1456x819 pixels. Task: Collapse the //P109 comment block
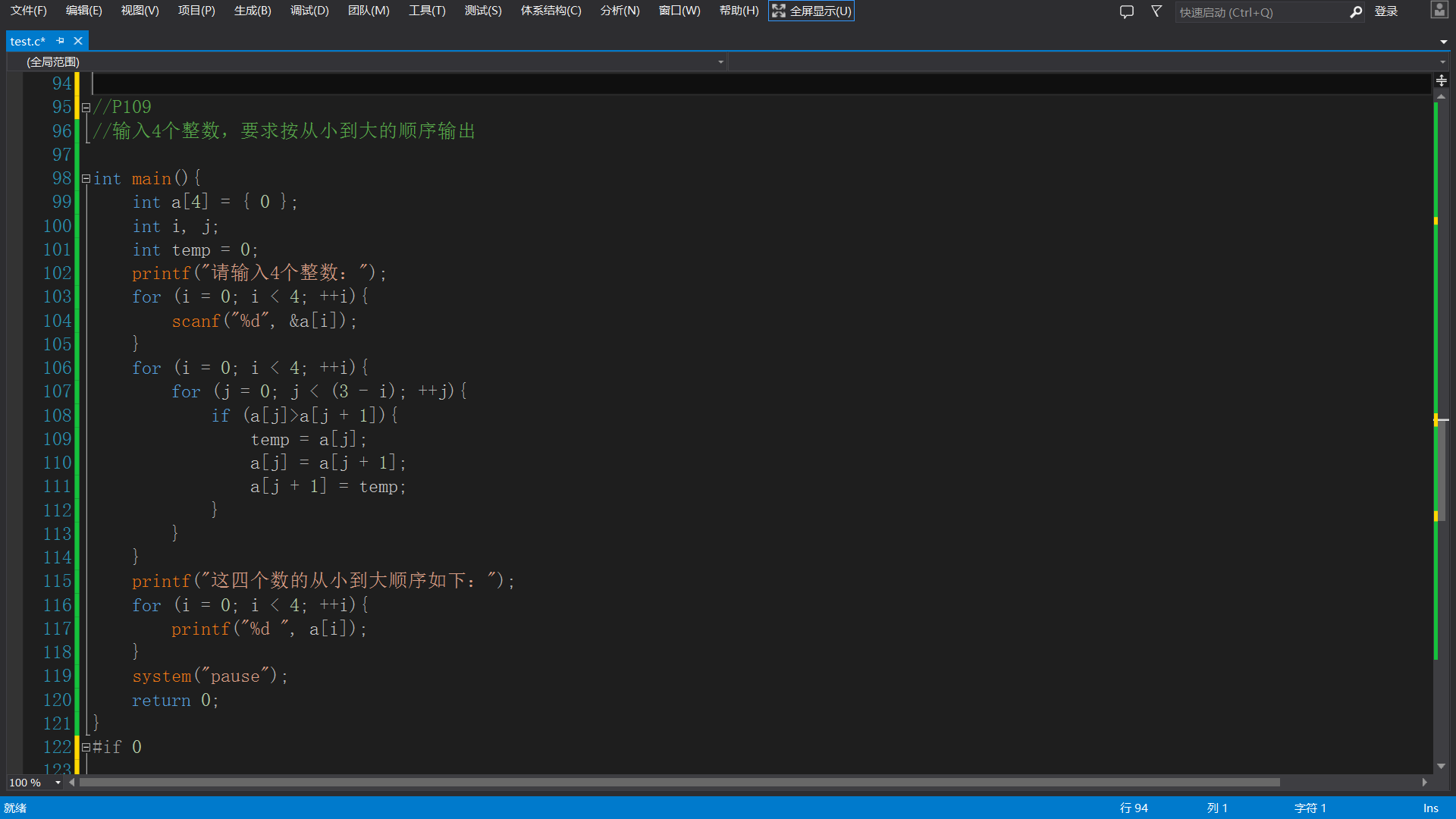(x=86, y=108)
